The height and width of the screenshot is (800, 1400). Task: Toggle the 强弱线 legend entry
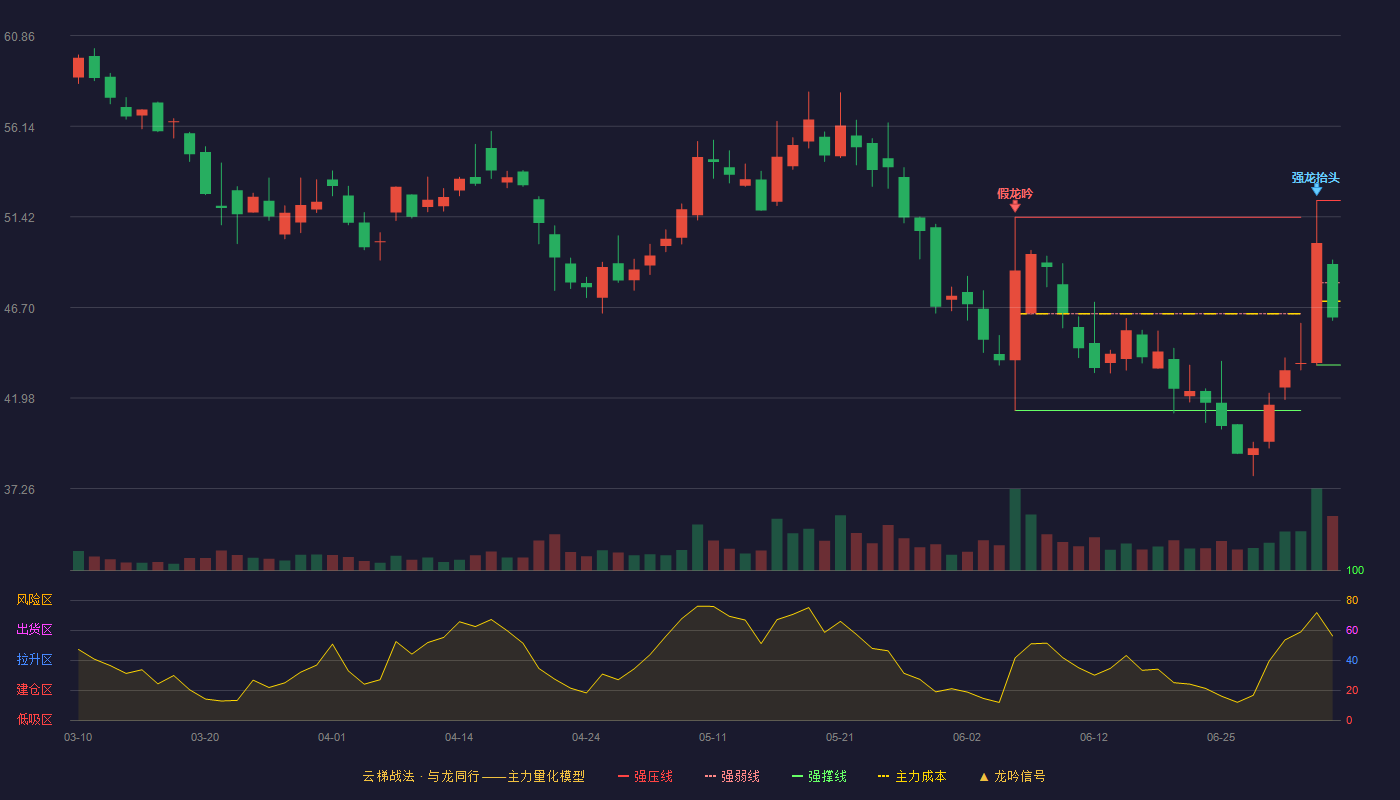pos(732,776)
